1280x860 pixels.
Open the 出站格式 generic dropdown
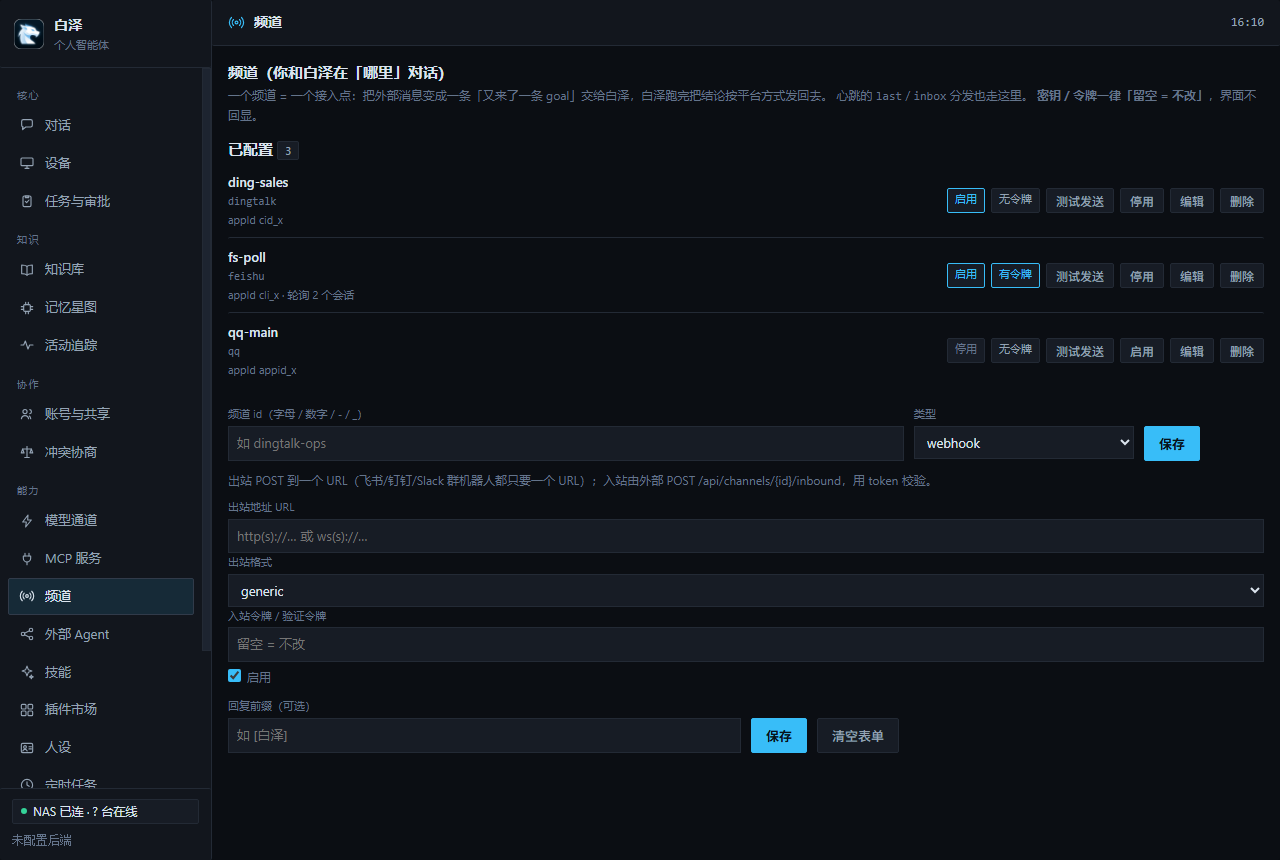click(x=746, y=591)
